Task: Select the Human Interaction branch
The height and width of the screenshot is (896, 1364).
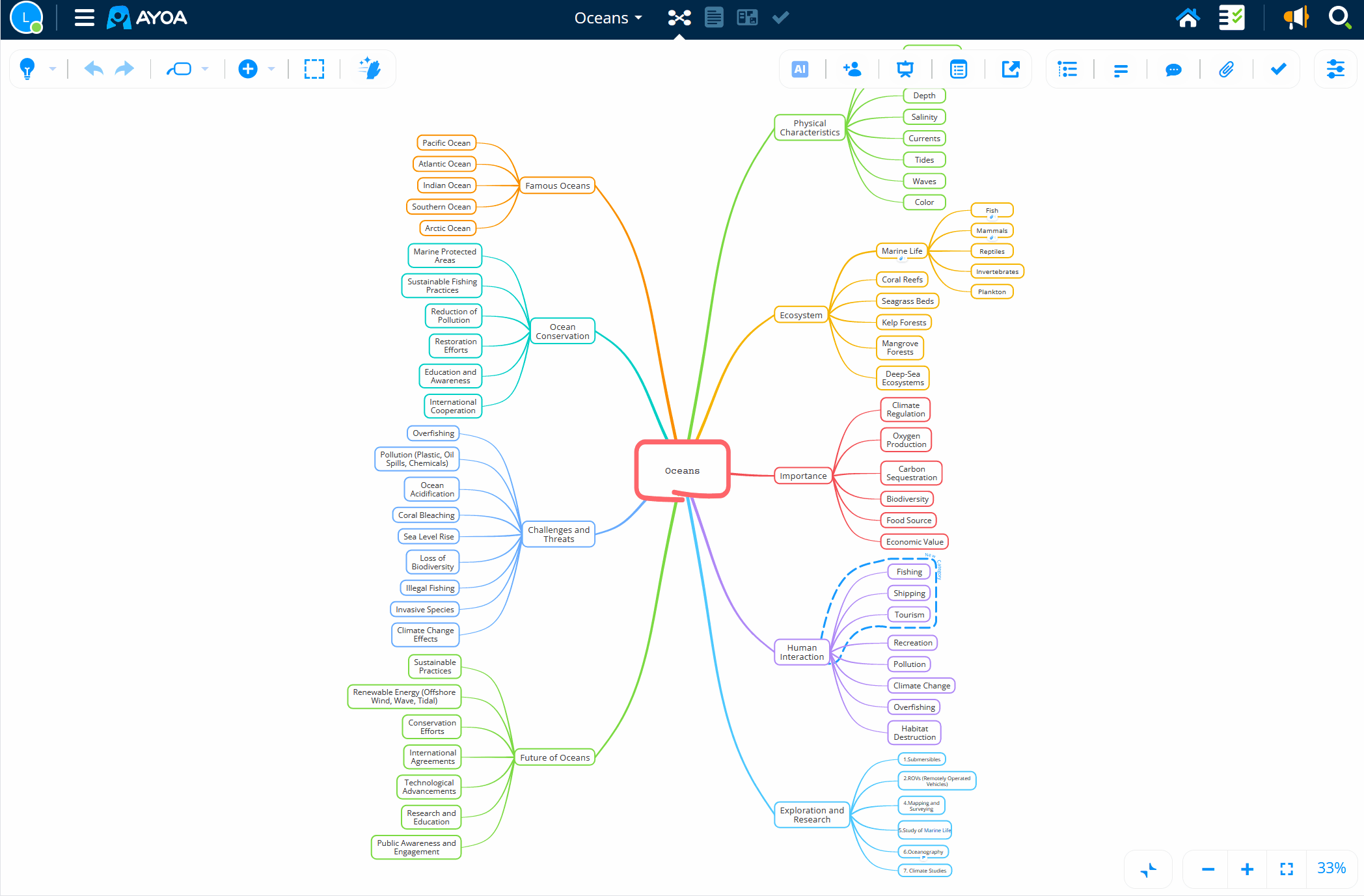Action: click(x=802, y=652)
